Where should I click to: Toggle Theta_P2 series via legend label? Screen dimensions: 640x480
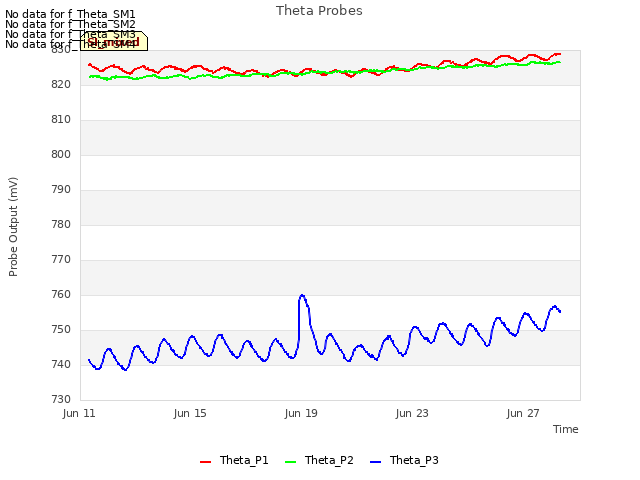pyautogui.click(x=329, y=460)
